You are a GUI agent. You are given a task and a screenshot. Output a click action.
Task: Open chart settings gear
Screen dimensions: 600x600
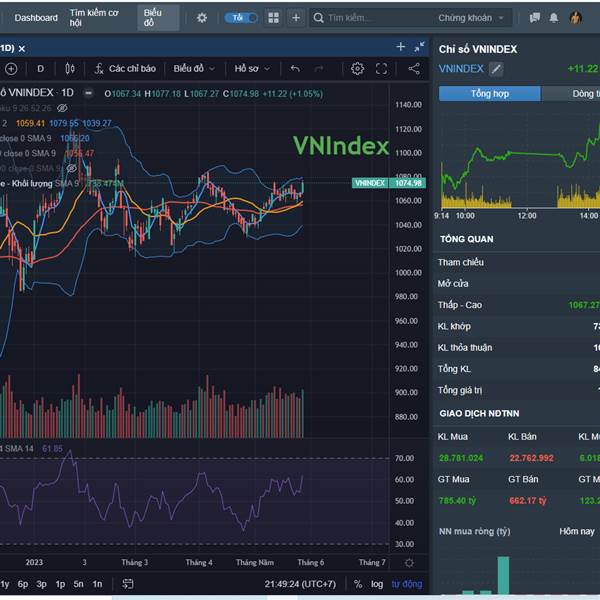click(x=357, y=69)
